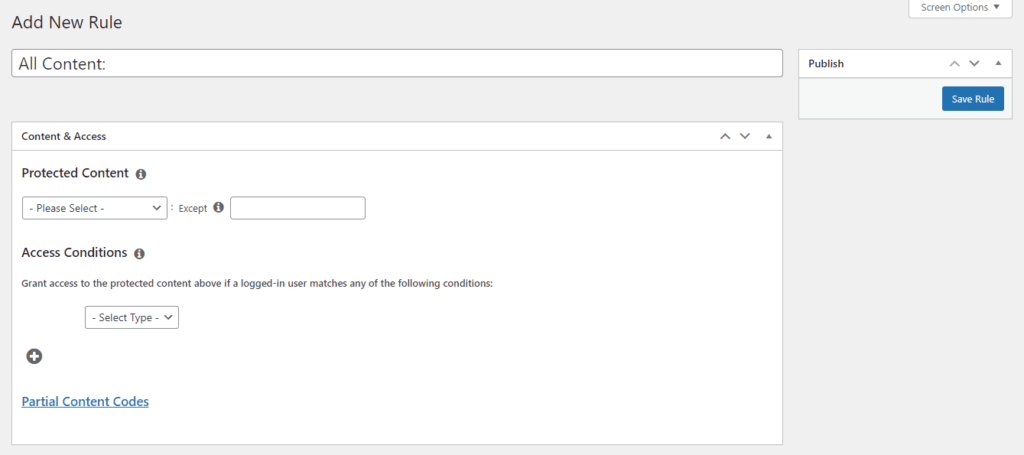Click the Except label
The height and width of the screenshot is (455, 1024).
coord(193,208)
